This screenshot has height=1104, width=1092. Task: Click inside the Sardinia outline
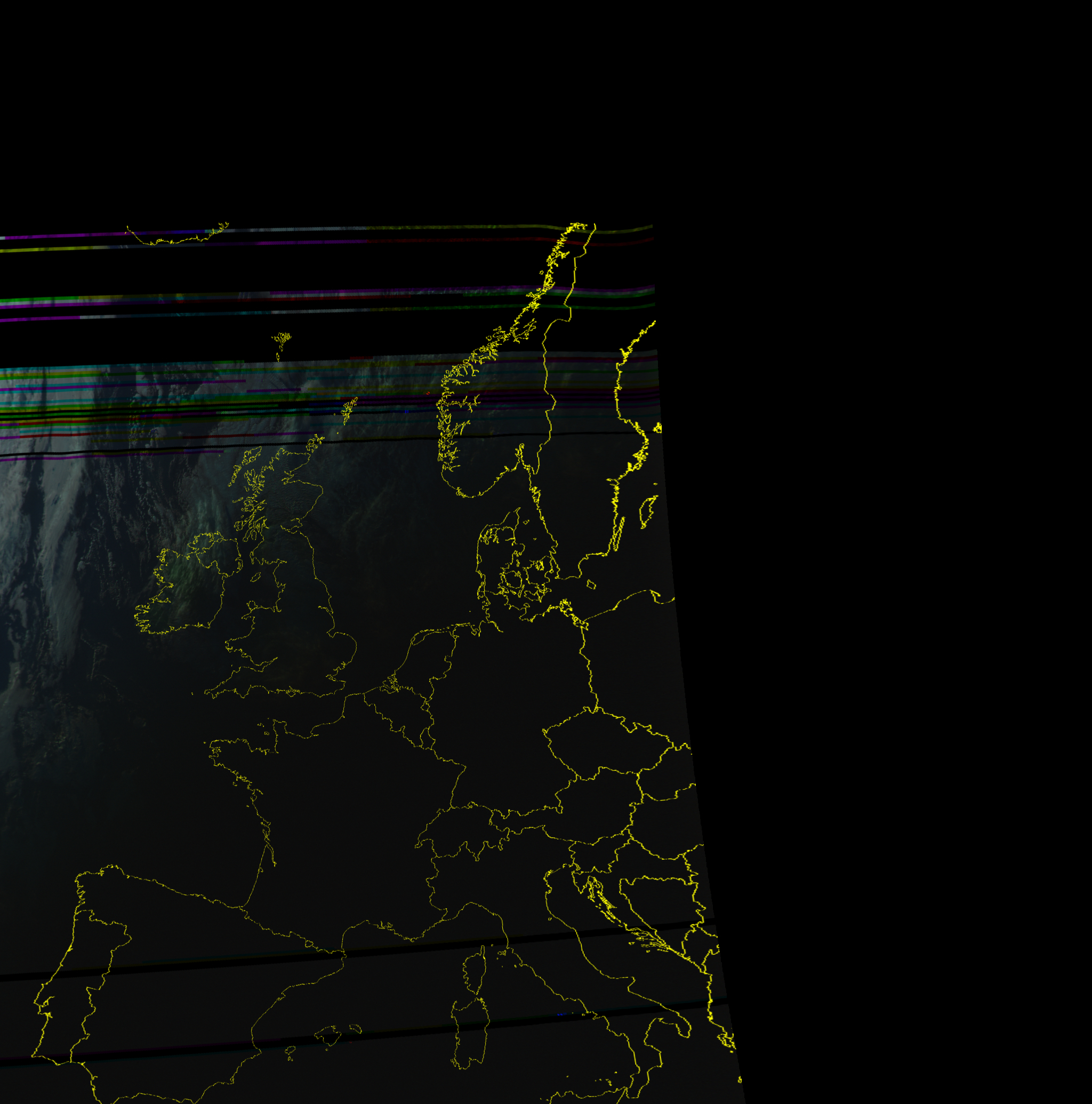click(470, 1033)
